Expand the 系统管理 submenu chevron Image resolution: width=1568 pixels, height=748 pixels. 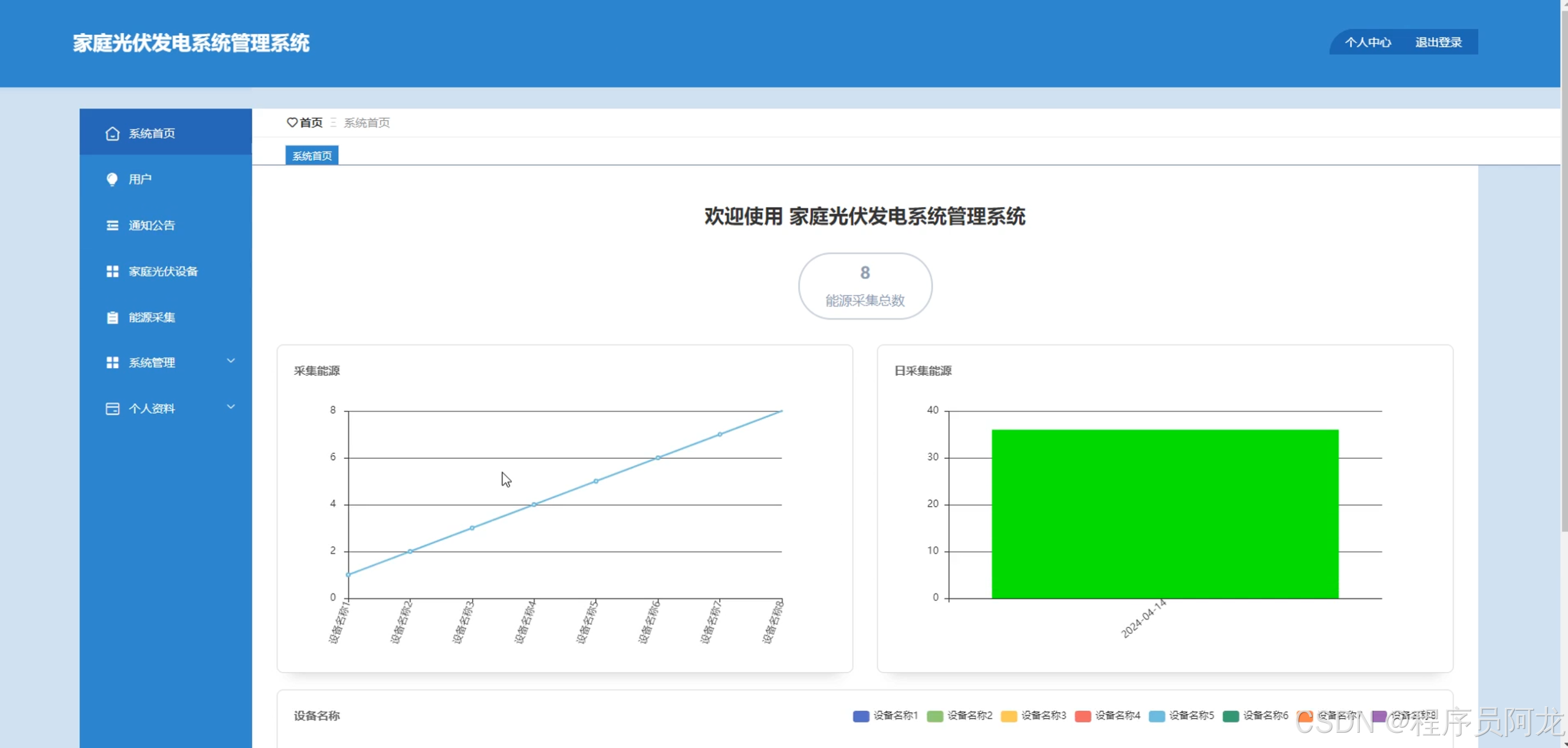[231, 361]
